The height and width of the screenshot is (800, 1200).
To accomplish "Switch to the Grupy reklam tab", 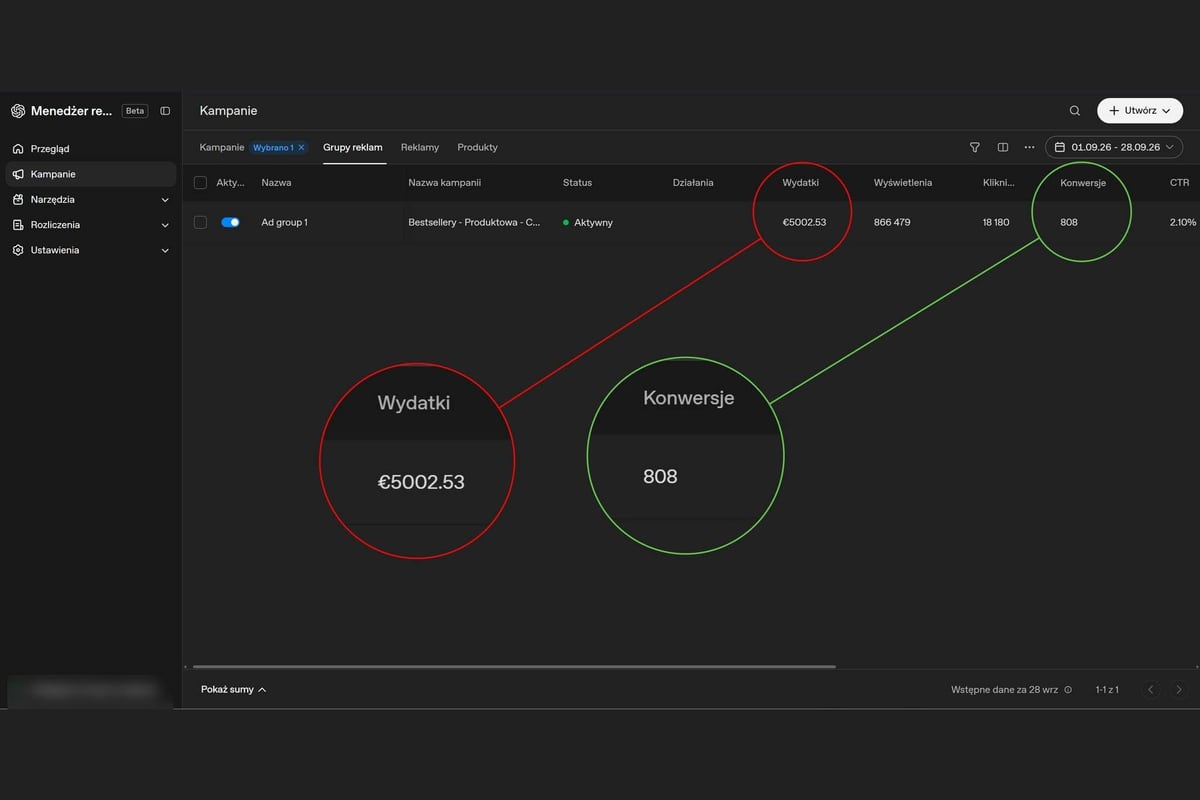I will tap(353, 148).
